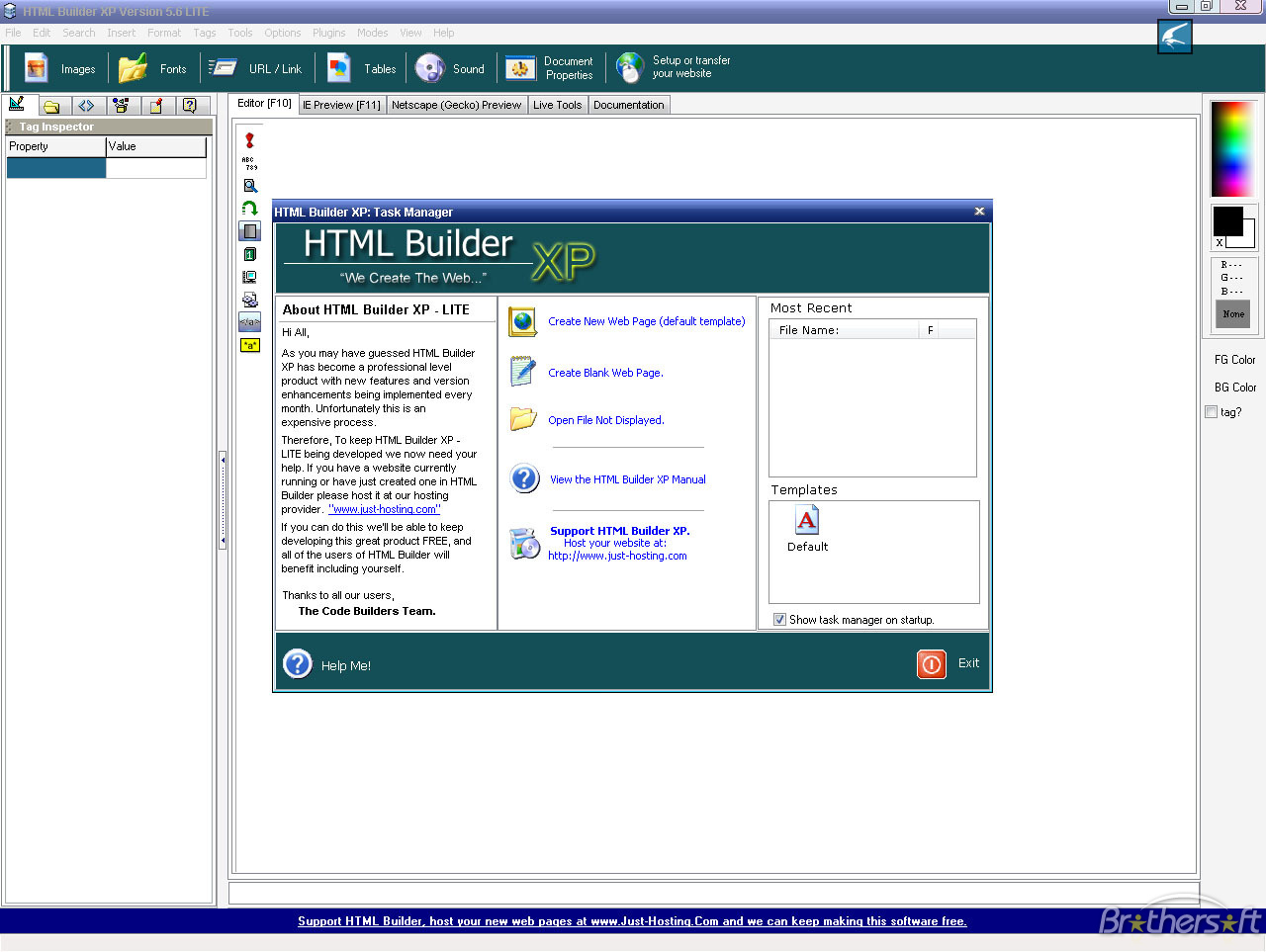Click the Value column header
This screenshot has height=952, width=1266.
coord(156,146)
